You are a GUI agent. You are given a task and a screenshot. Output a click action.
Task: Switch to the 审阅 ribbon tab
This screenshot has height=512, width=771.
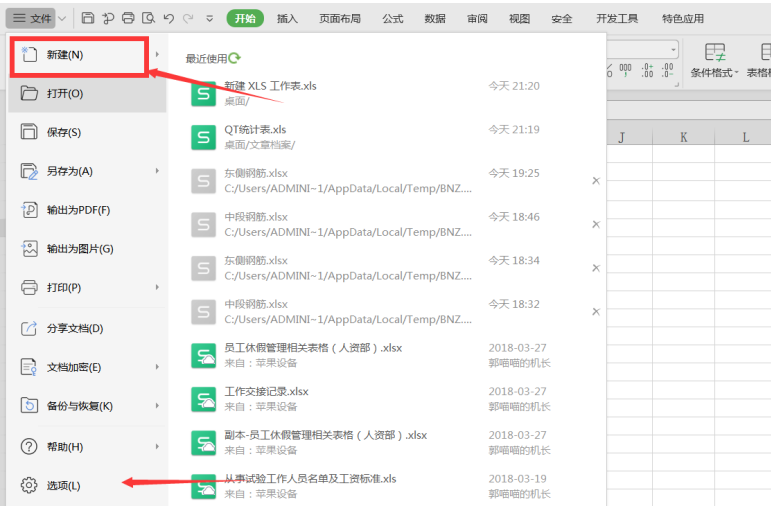click(477, 19)
